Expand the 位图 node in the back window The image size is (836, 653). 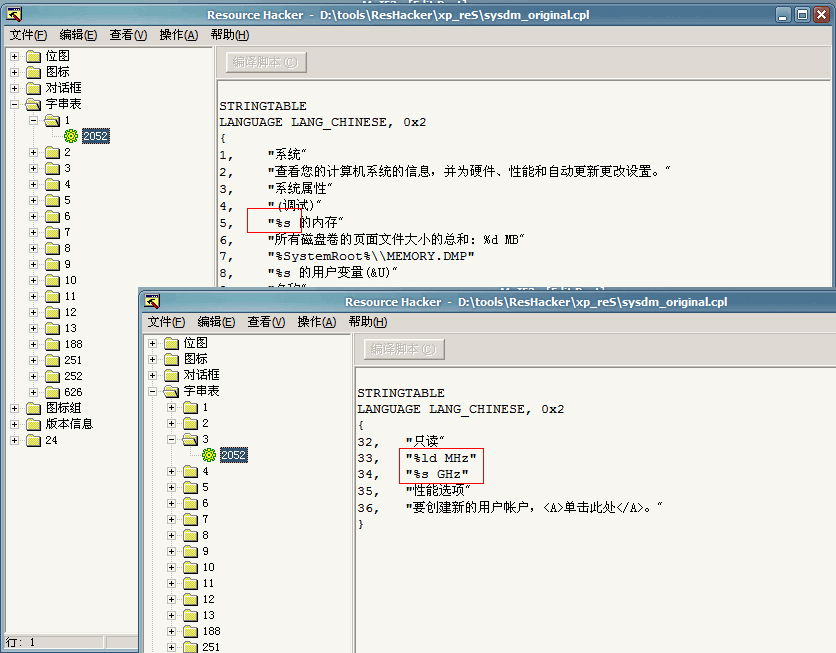click(14, 57)
